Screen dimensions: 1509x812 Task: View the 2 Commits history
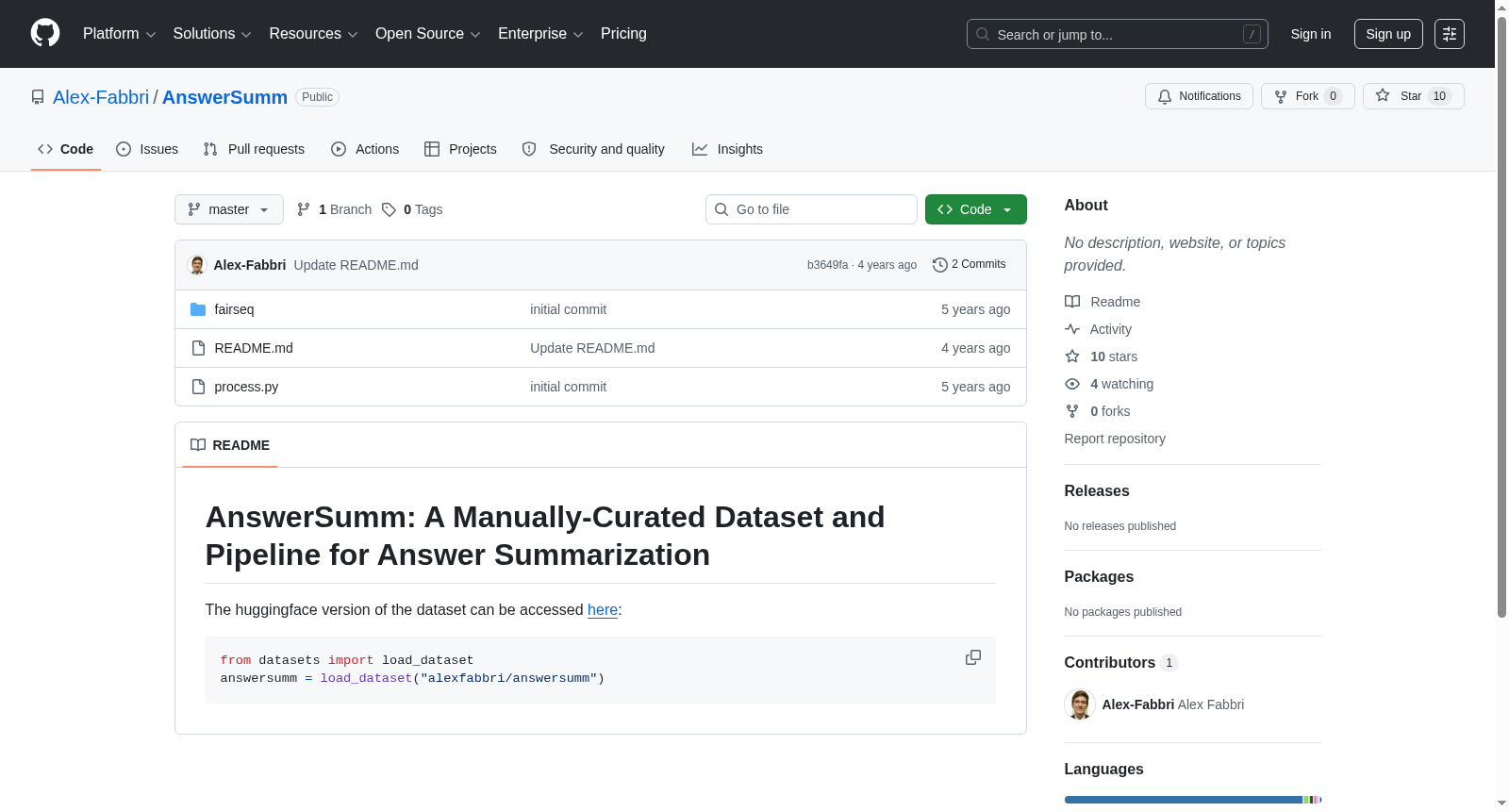(969, 265)
